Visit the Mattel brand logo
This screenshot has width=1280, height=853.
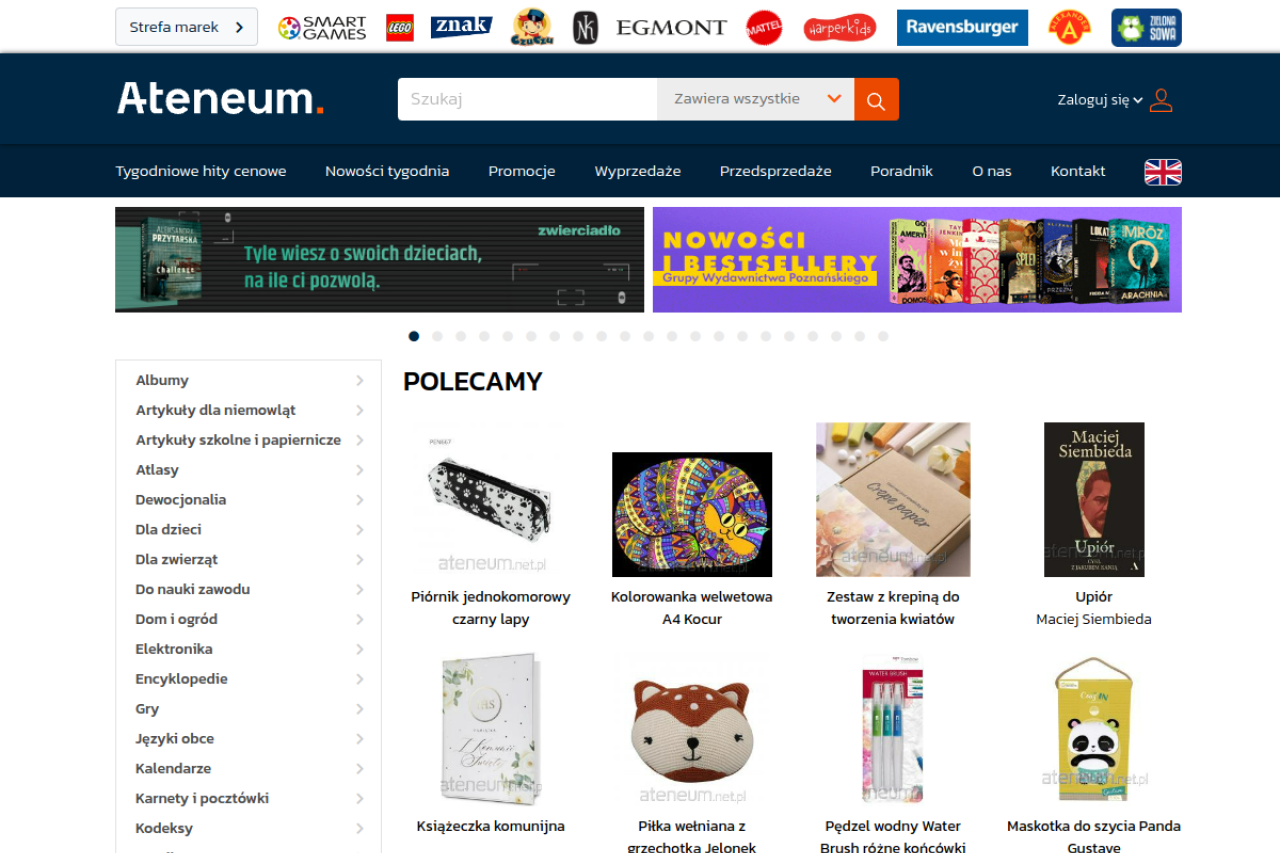(764, 27)
